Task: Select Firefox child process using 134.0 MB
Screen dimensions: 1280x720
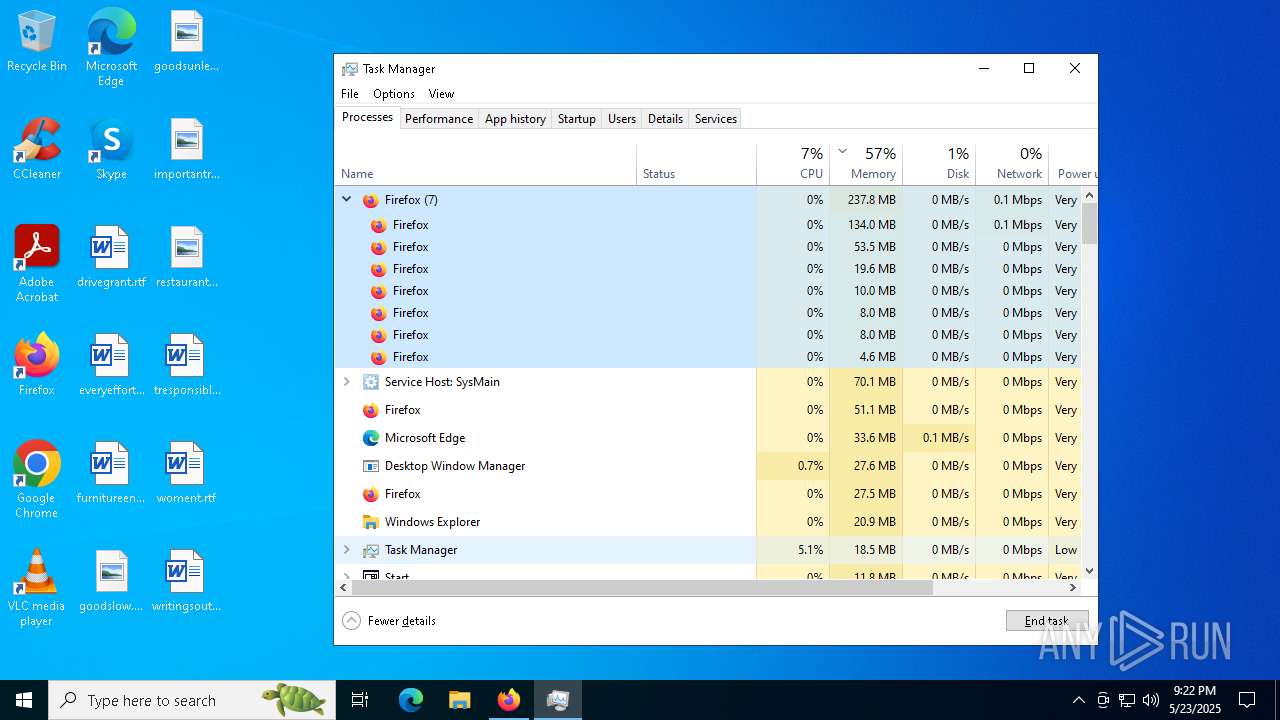Action: coord(708,225)
